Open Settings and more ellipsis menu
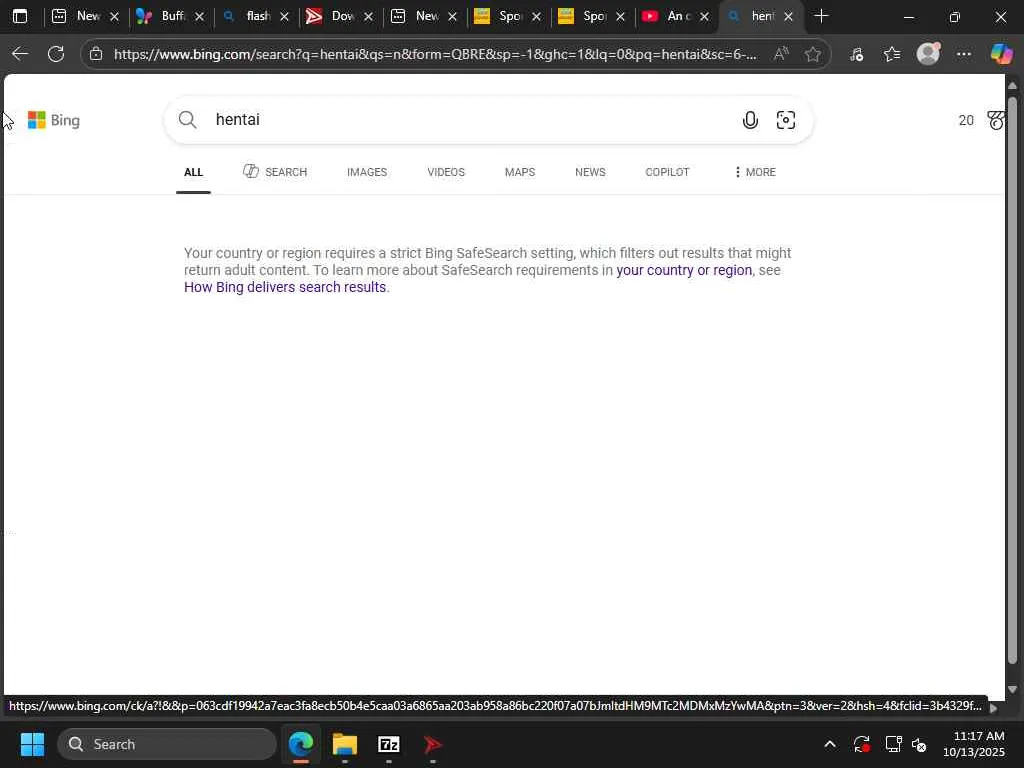Image resolution: width=1024 pixels, height=768 pixels. pos(964,54)
